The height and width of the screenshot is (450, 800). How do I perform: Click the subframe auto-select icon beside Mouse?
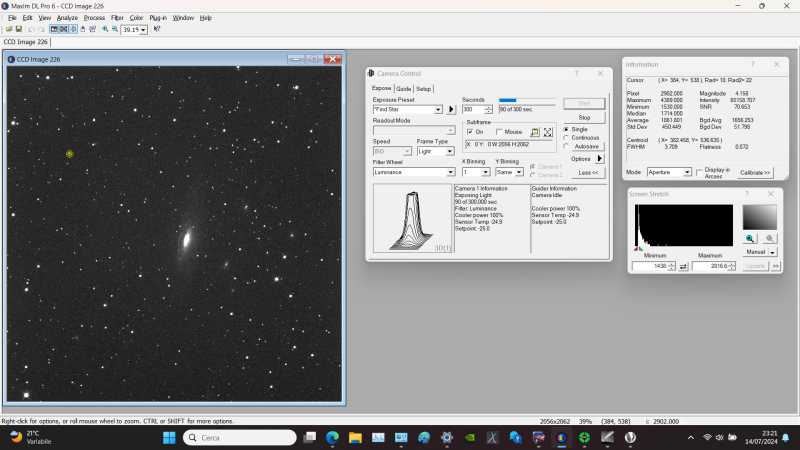(x=535, y=132)
